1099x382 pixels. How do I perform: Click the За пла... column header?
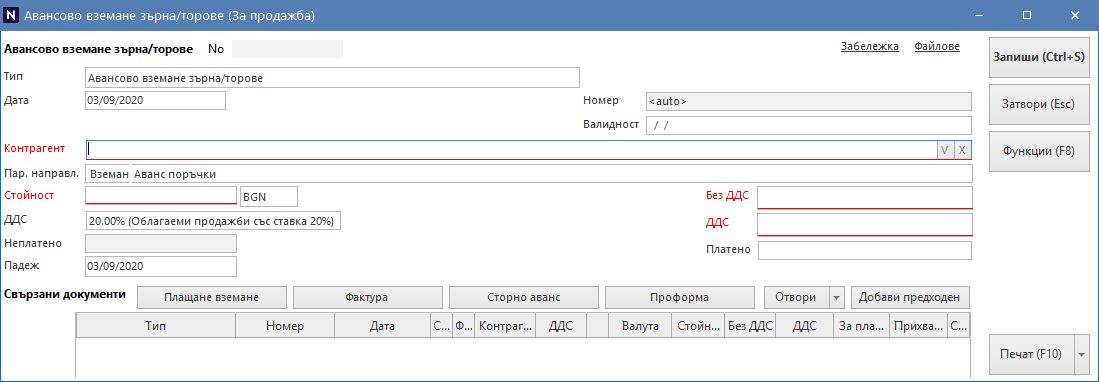[x=861, y=326]
